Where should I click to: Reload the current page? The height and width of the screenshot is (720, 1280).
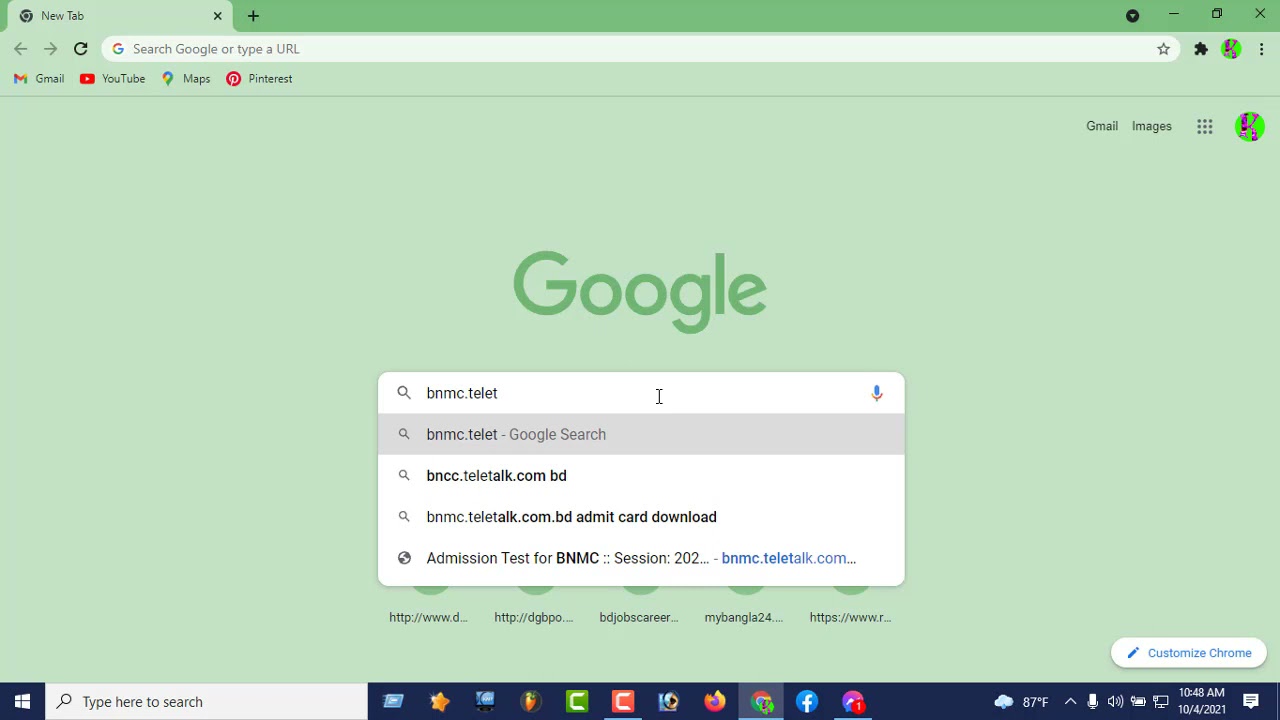coord(81,49)
